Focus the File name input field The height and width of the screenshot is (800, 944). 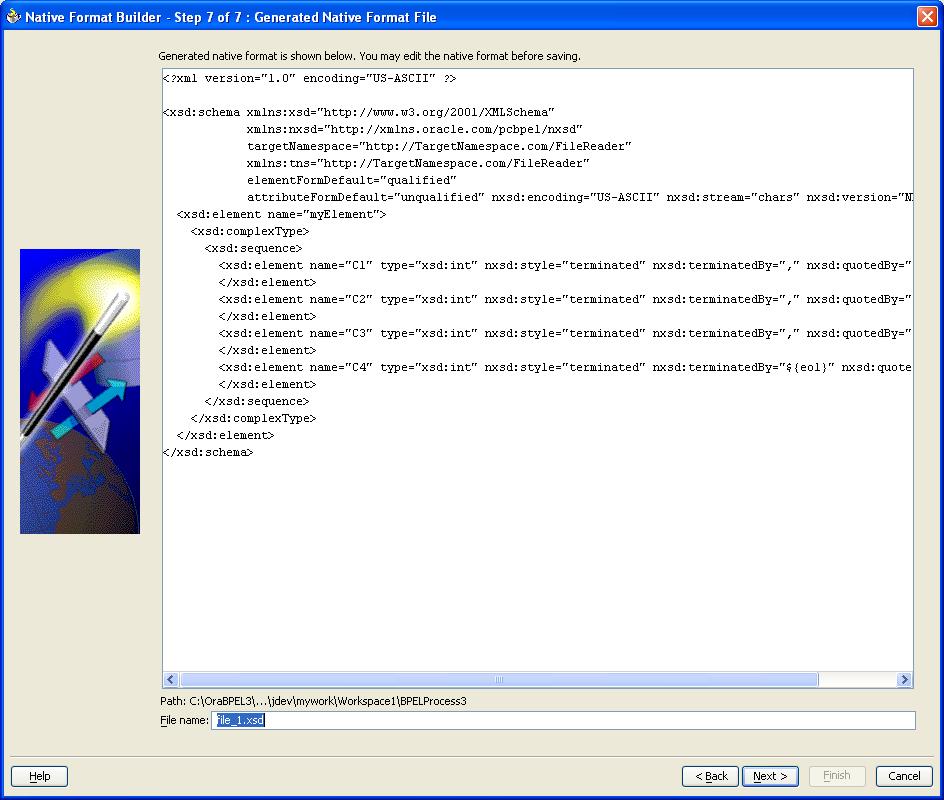coord(563,720)
